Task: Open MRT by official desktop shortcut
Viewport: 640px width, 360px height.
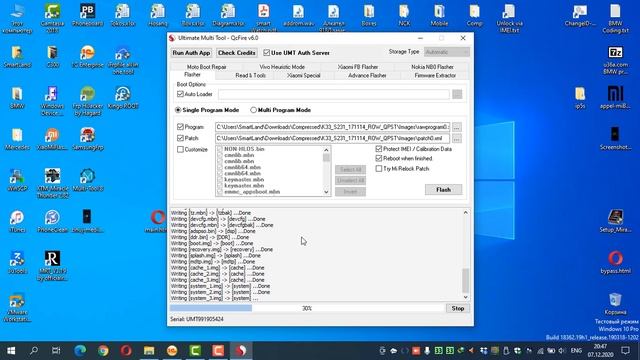Action: click(x=52, y=266)
